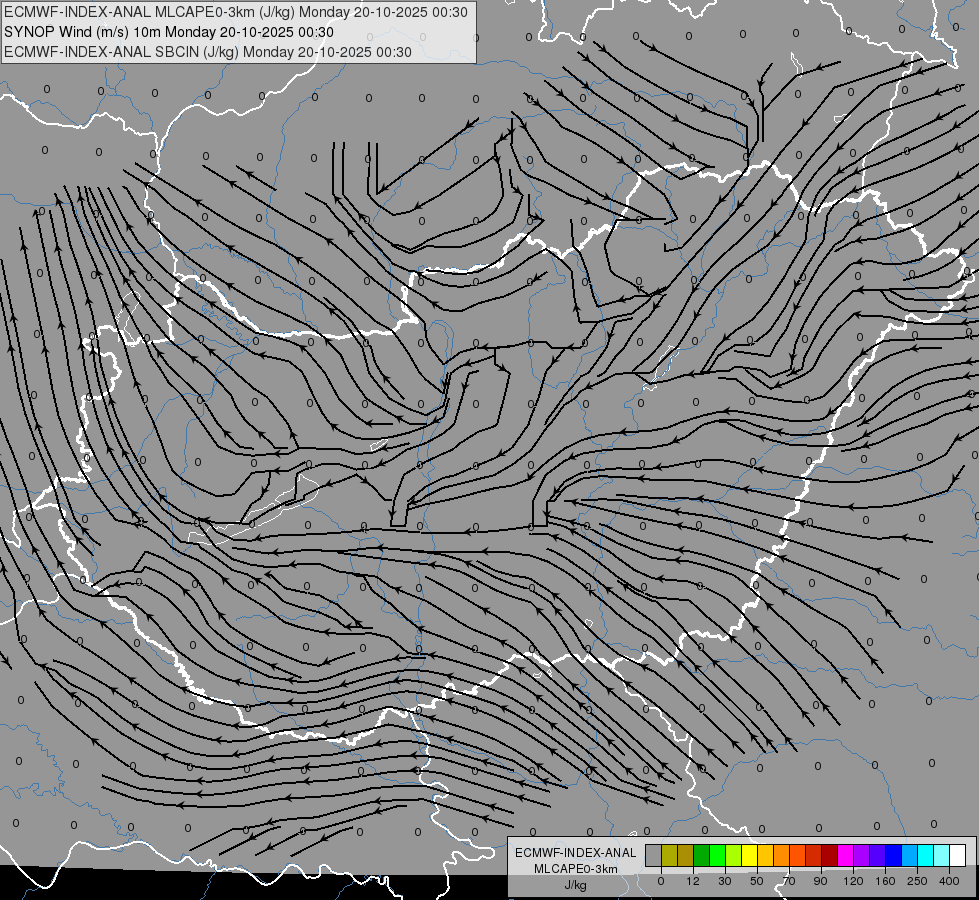Click the legend value 12
Screen dimensions: 979x900
tap(692, 881)
